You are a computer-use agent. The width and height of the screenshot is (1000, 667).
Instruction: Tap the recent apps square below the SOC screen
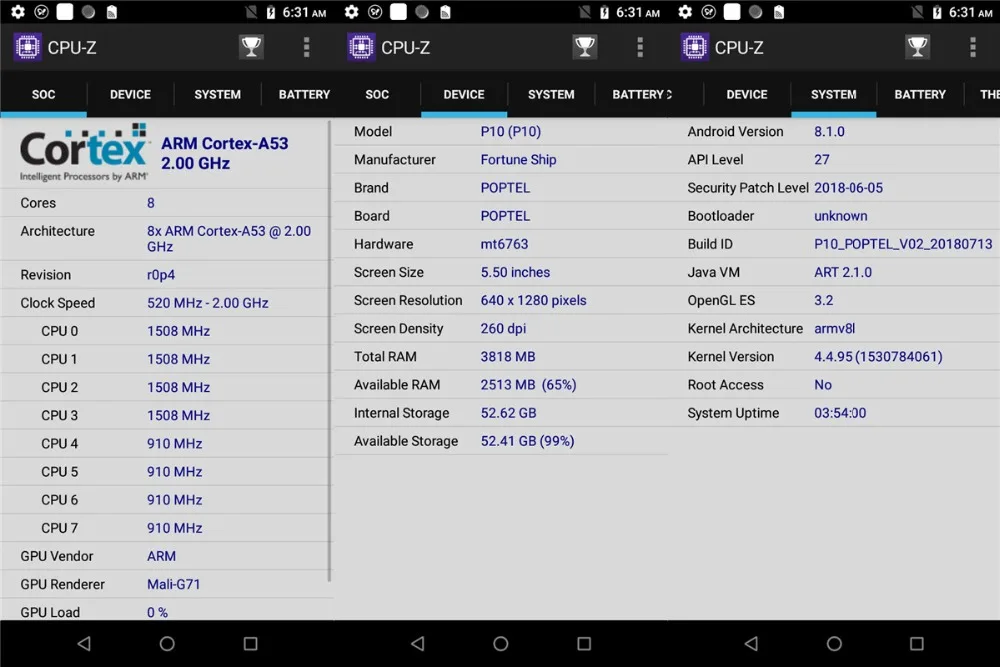(x=251, y=644)
